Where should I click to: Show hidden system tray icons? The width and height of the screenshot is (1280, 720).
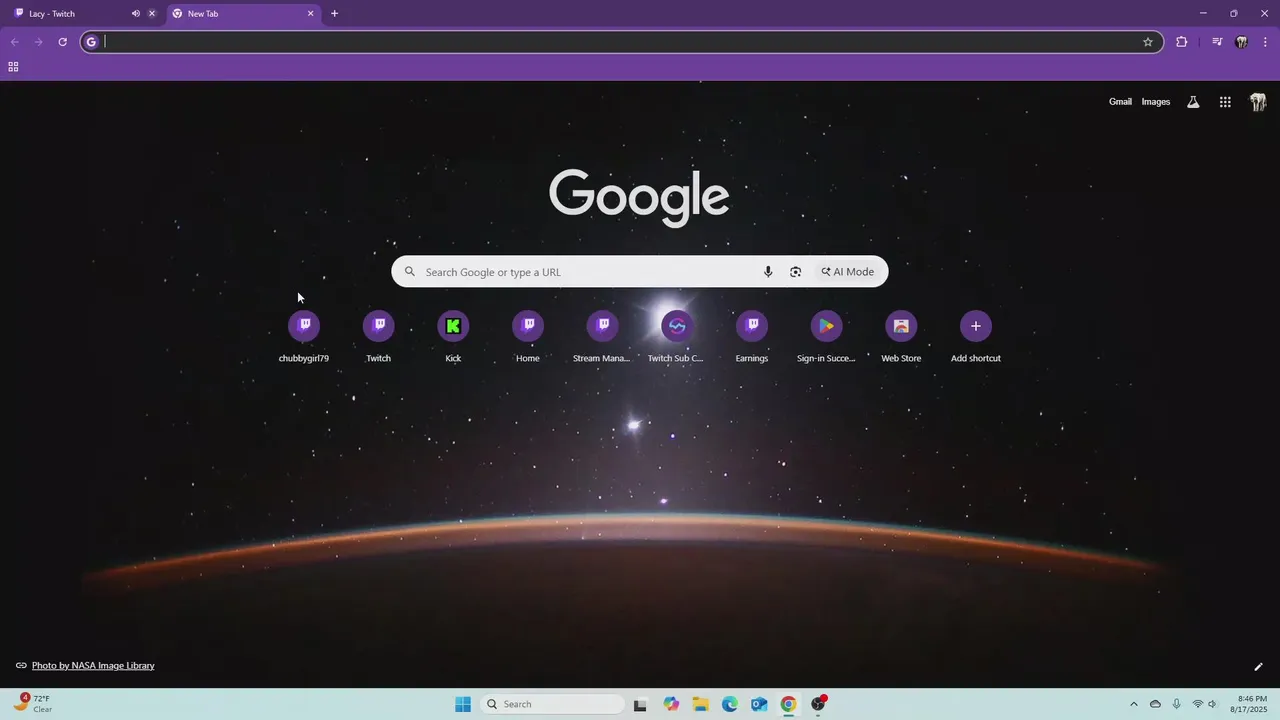[x=1134, y=704]
